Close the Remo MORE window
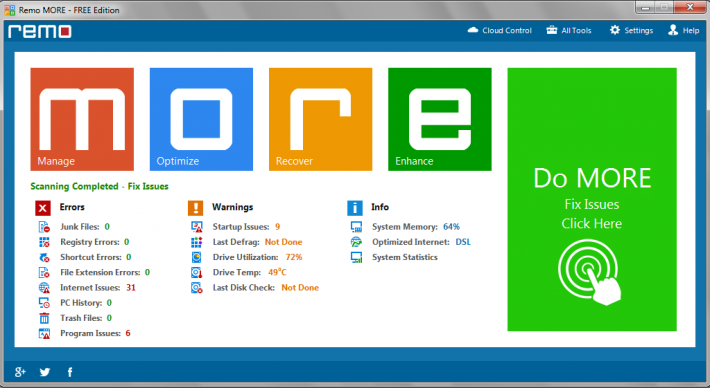This screenshot has height=388, width=710. pyautogui.click(x=690, y=7)
